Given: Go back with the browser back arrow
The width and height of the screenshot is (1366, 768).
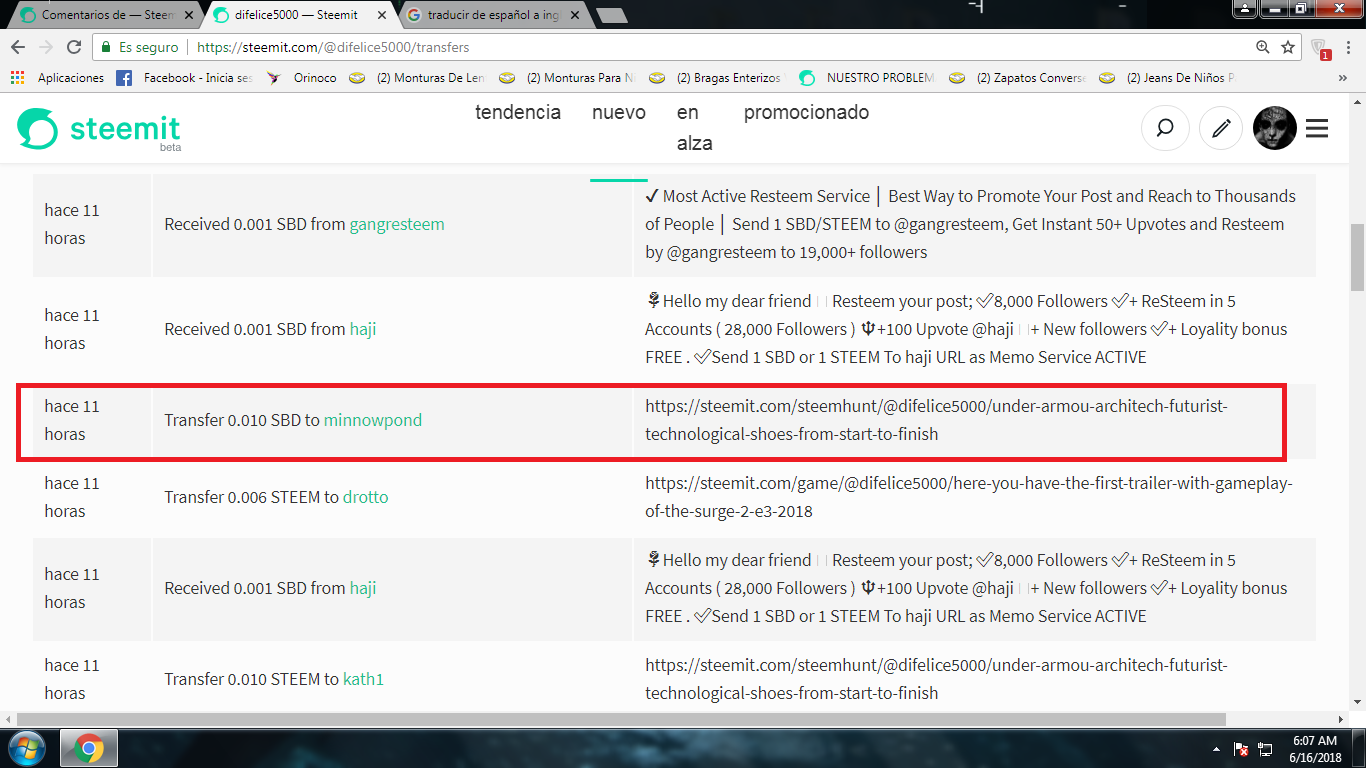Looking at the screenshot, I should (18, 47).
